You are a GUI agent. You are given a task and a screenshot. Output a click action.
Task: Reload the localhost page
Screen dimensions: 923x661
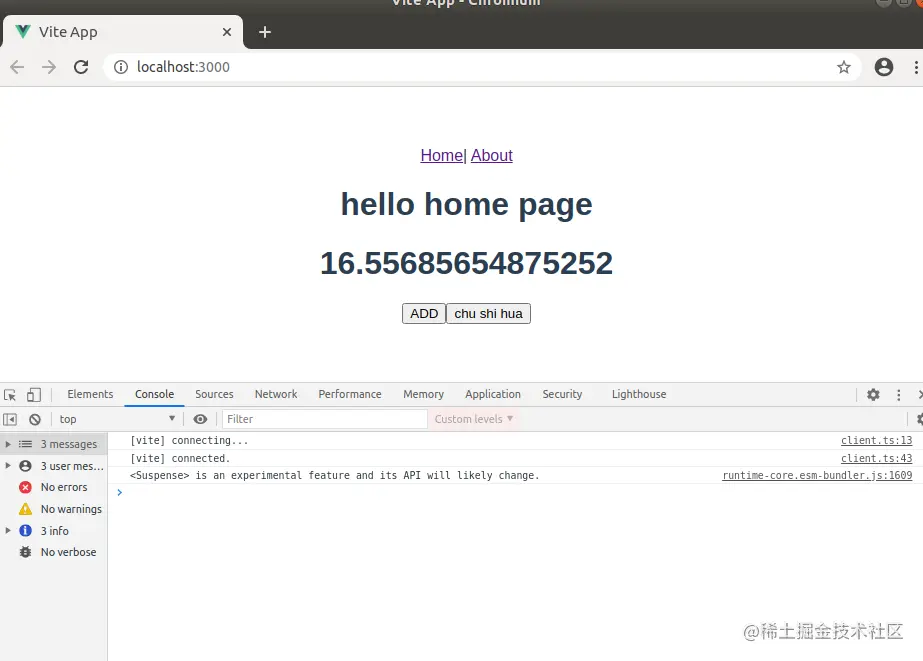click(81, 67)
